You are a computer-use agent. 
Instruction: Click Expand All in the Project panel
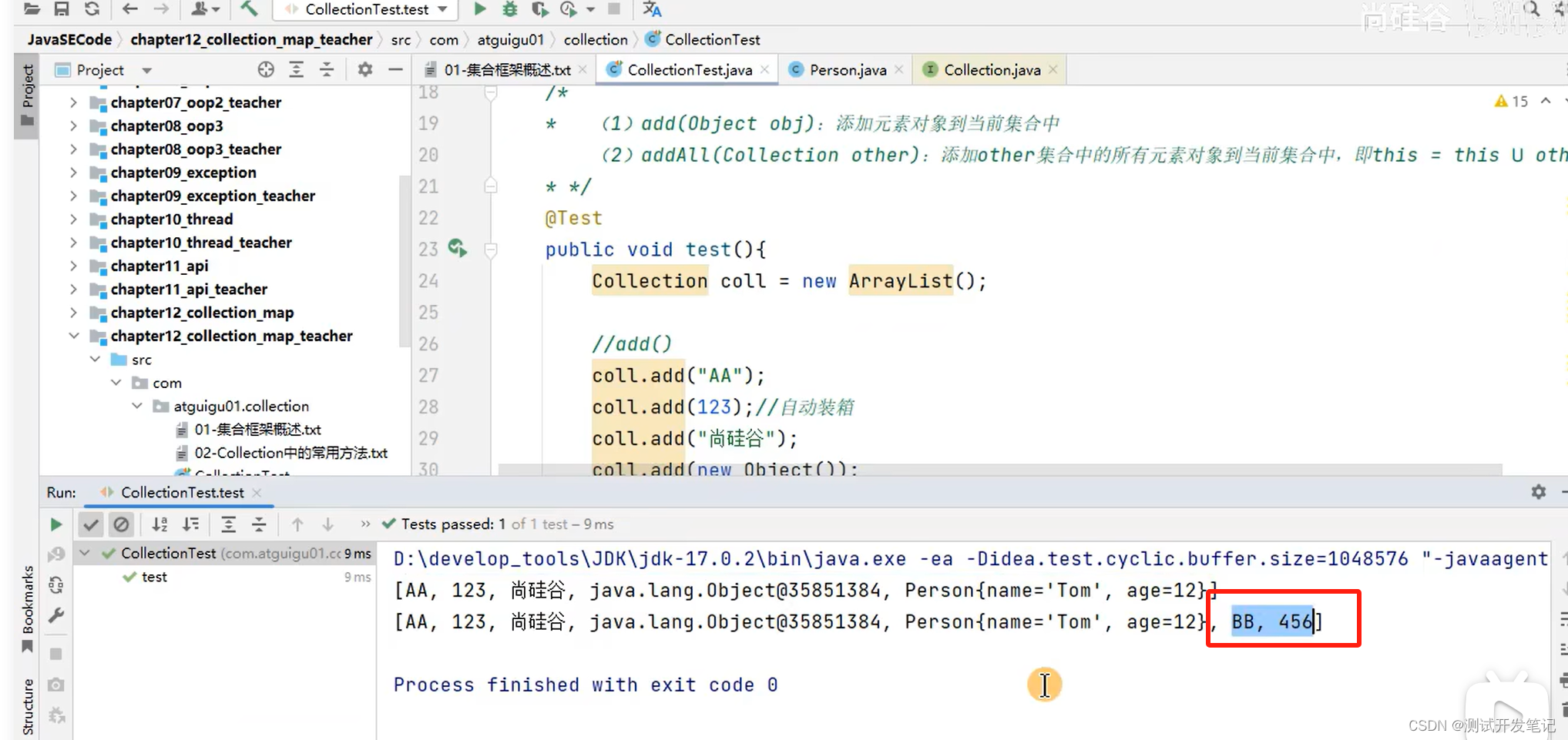(x=296, y=70)
